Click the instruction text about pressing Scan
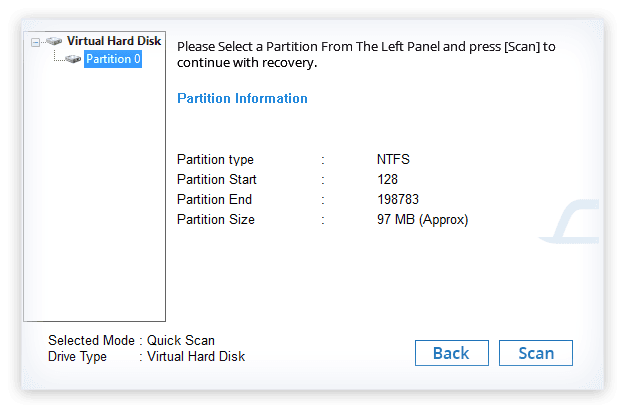 [x=366, y=55]
